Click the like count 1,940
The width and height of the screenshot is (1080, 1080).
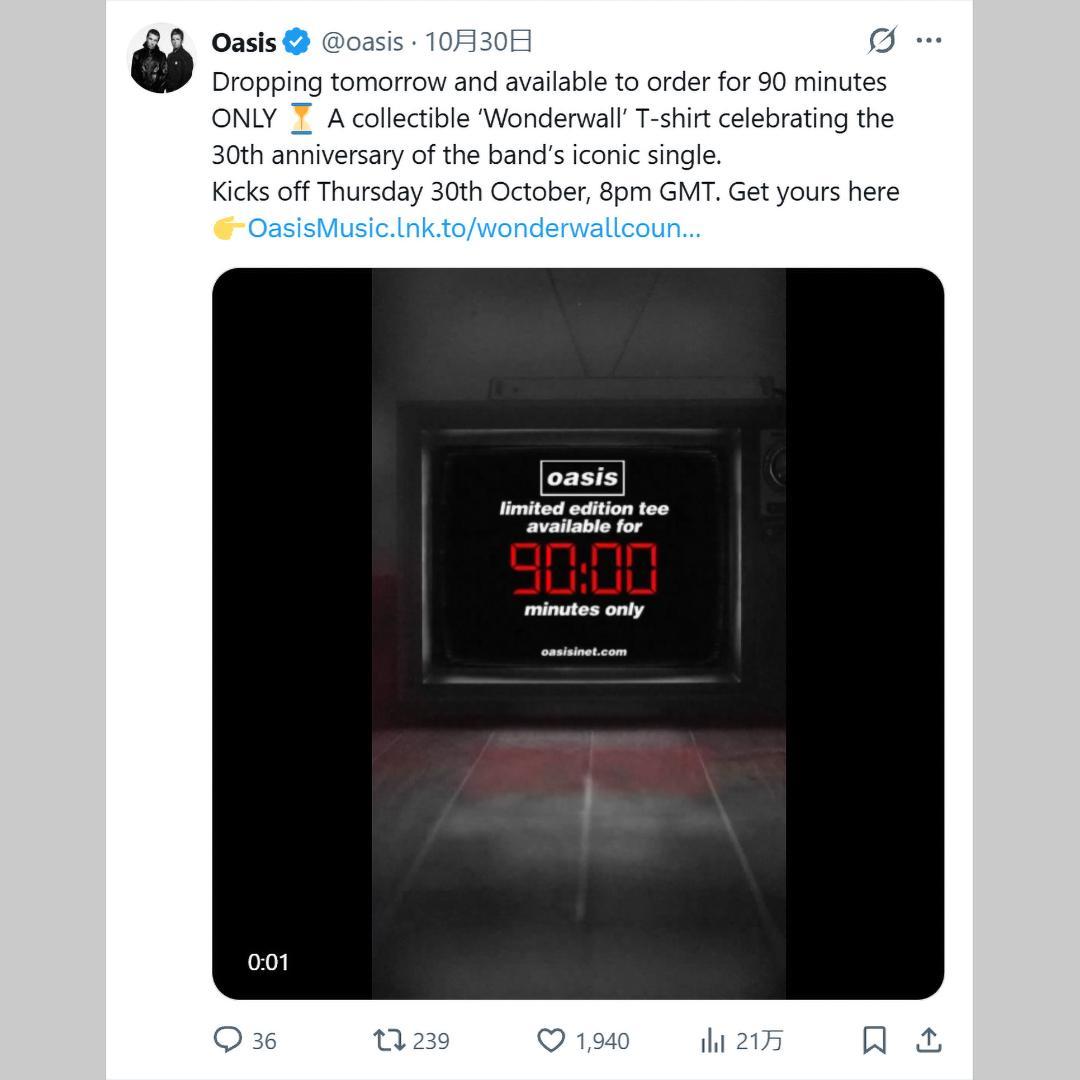[x=602, y=1041]
